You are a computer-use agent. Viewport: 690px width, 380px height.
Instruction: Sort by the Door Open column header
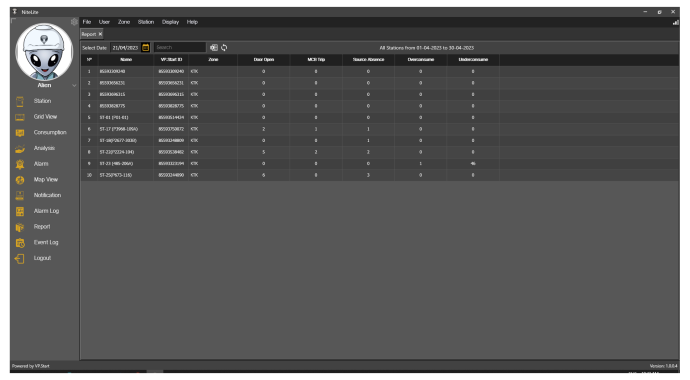pos(264,59)
